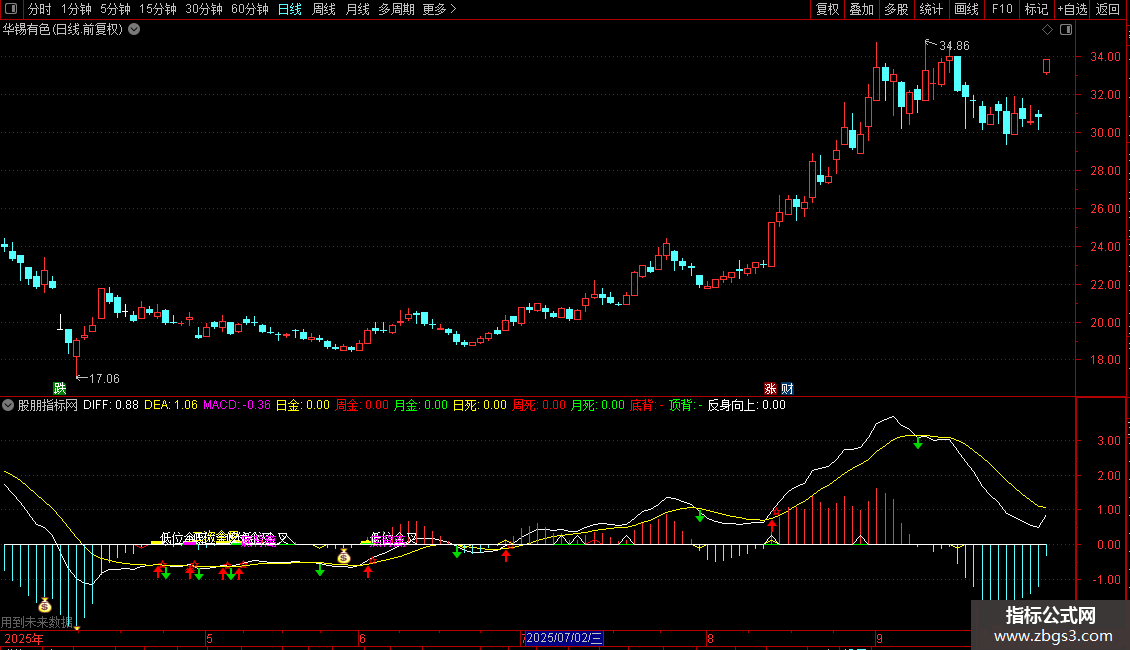Click the 用到未来数据 warning text
The image size is (1130, 650).
click(37, 622)
